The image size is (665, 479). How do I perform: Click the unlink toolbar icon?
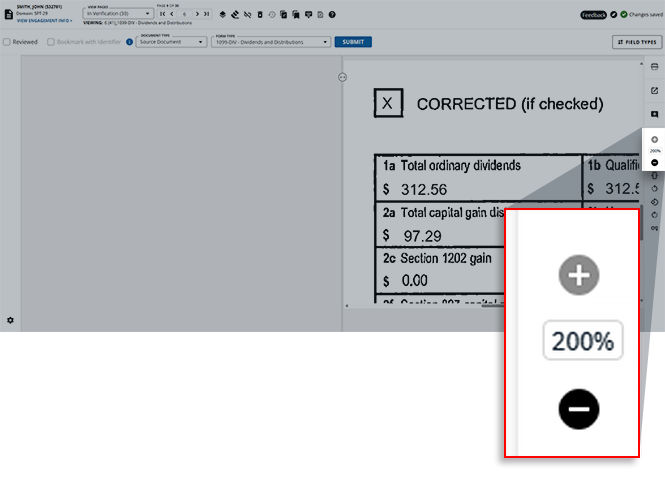248,14
